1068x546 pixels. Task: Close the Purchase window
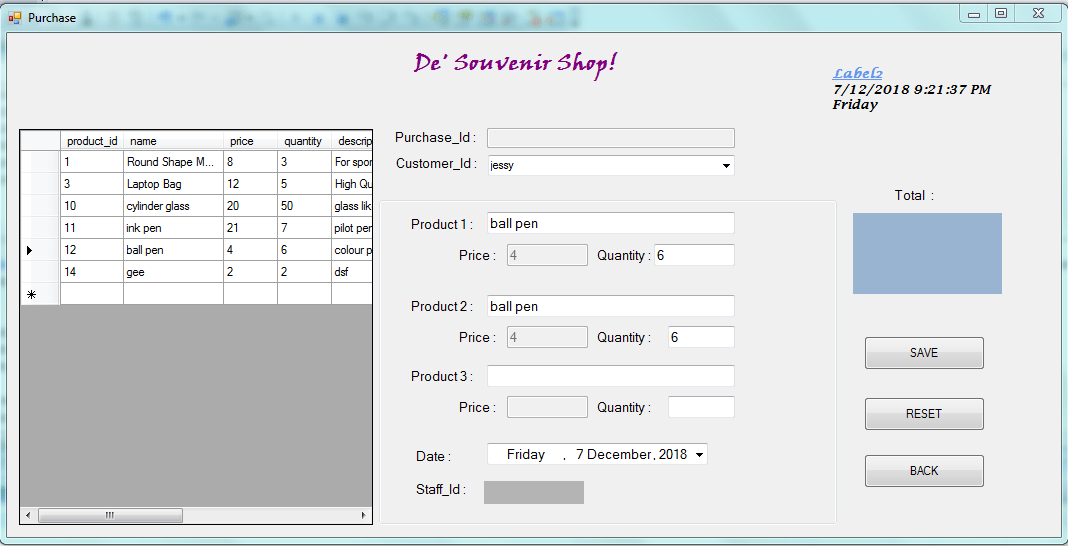tap(1038, 13)
